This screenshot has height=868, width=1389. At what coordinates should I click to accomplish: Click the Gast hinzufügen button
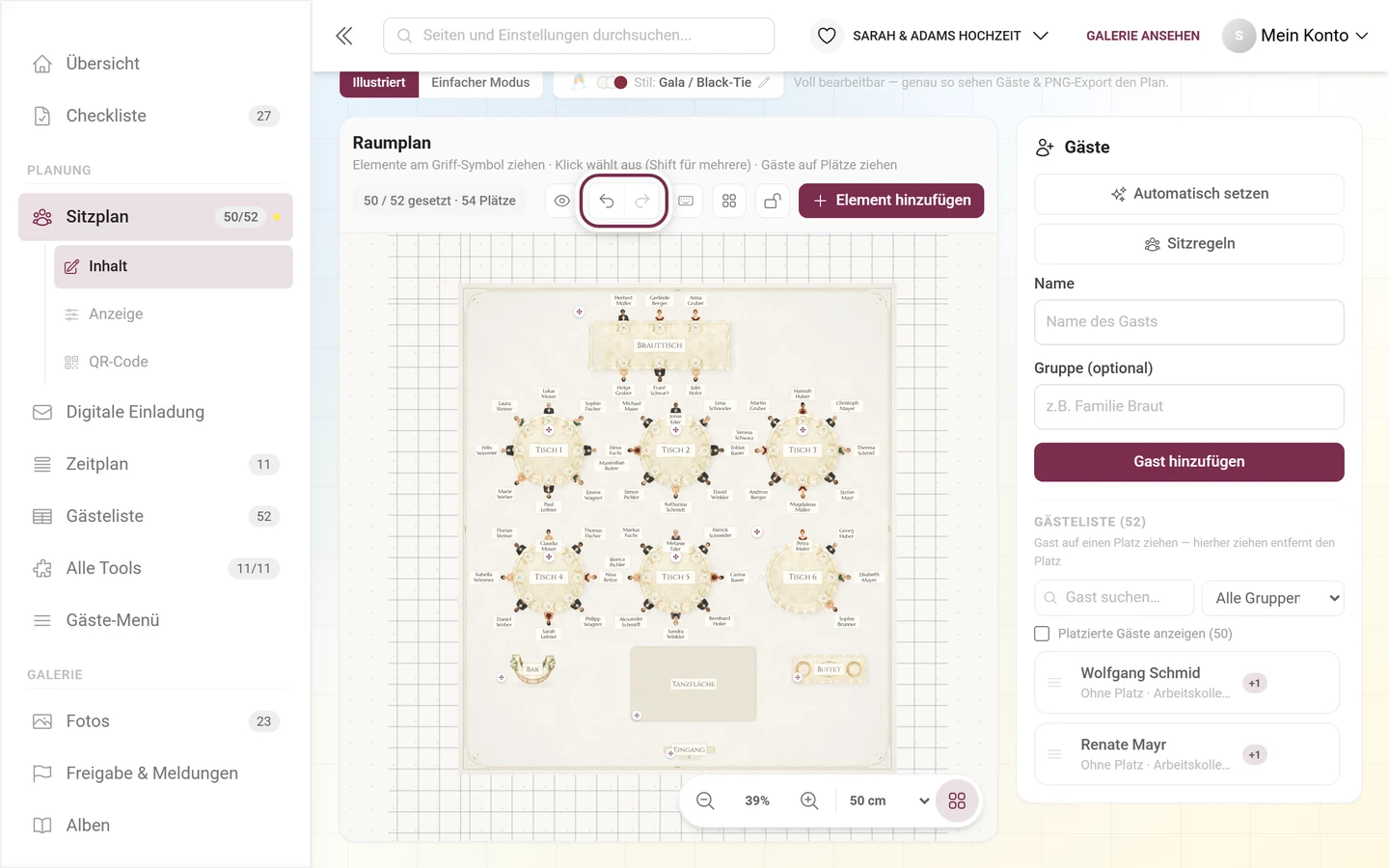(x=1189, y=462)
